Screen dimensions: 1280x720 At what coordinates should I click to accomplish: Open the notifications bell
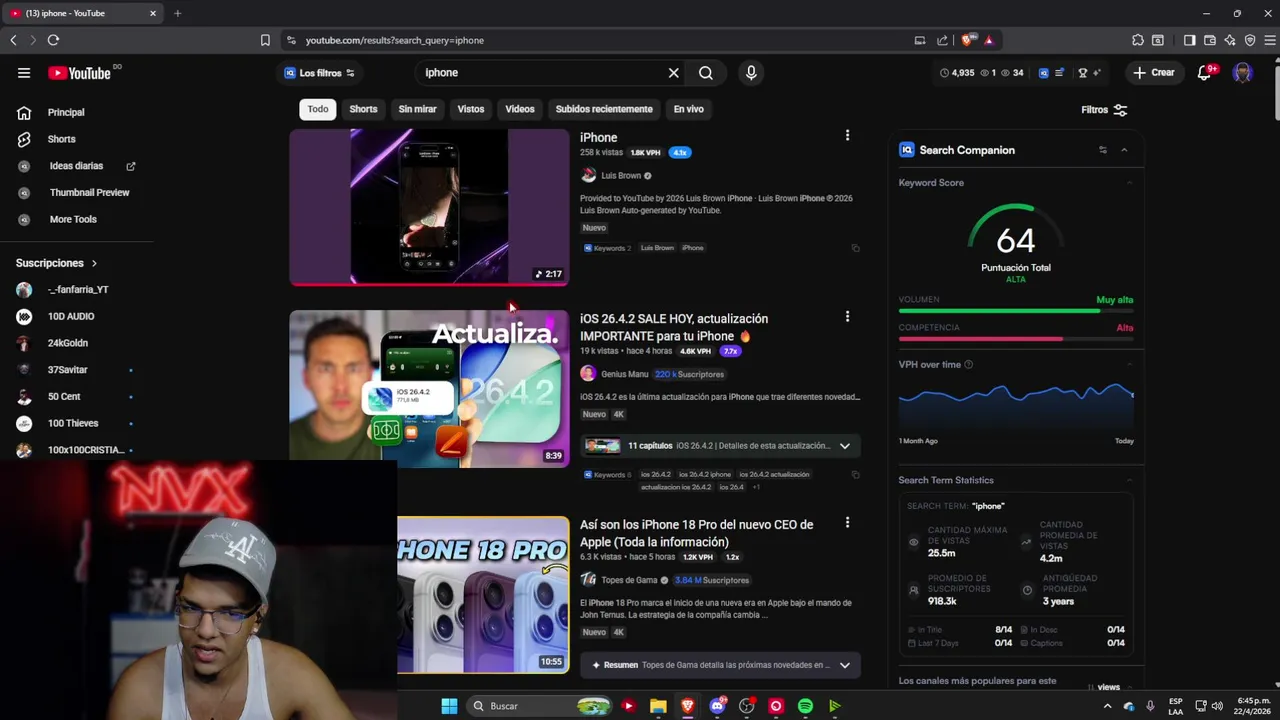pos(1205,73)
